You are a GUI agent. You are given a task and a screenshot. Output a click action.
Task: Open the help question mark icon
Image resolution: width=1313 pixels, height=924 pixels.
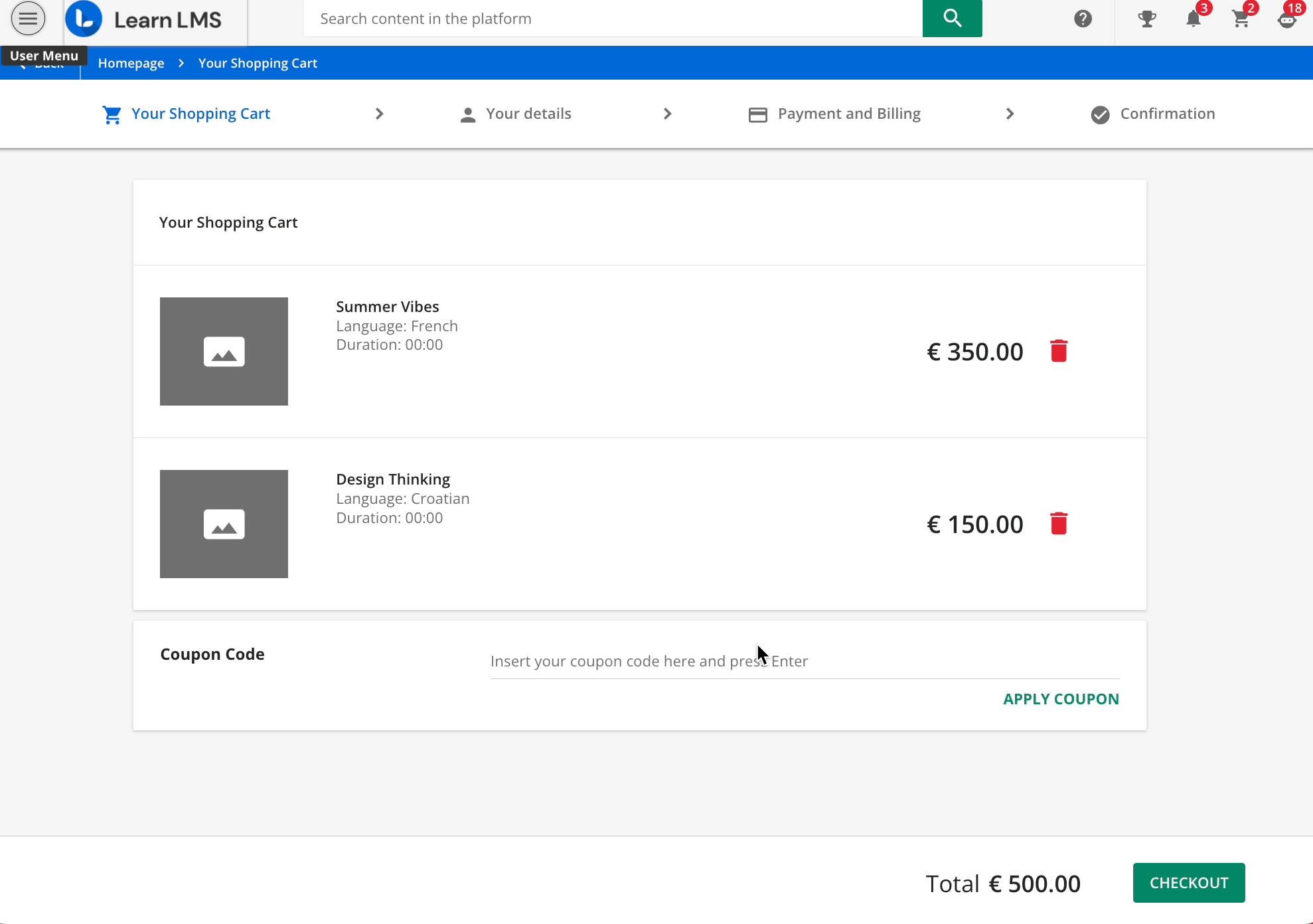(1083, 19)
